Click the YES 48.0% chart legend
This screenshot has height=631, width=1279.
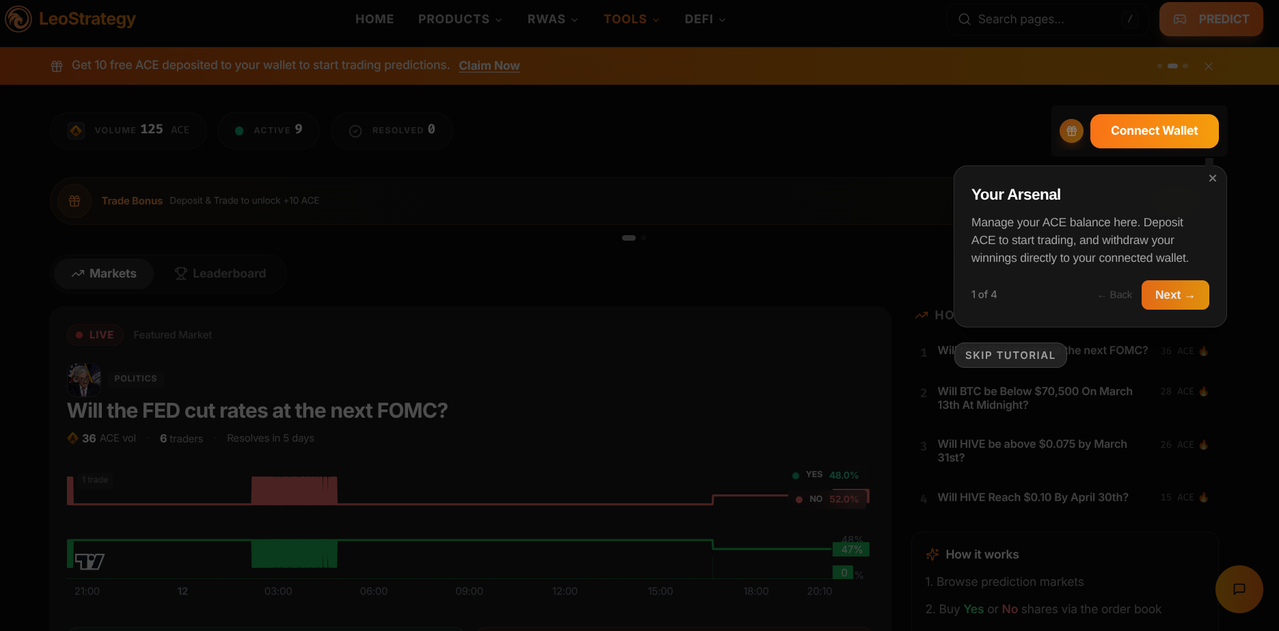(825, 475)
